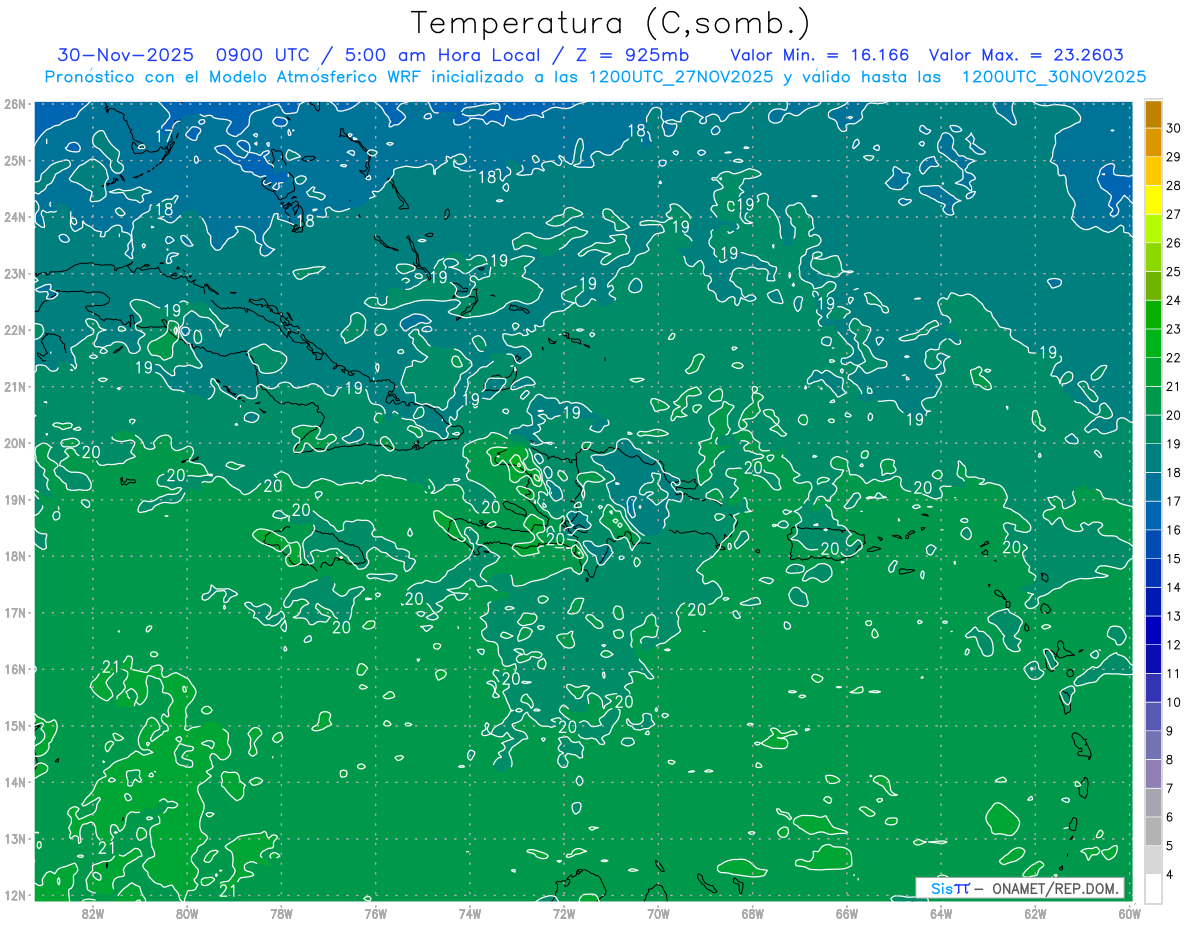Click the legend scale value 25
Image resolution: width=1200 pixels, height=927 pixels.
pos(1173,272)
